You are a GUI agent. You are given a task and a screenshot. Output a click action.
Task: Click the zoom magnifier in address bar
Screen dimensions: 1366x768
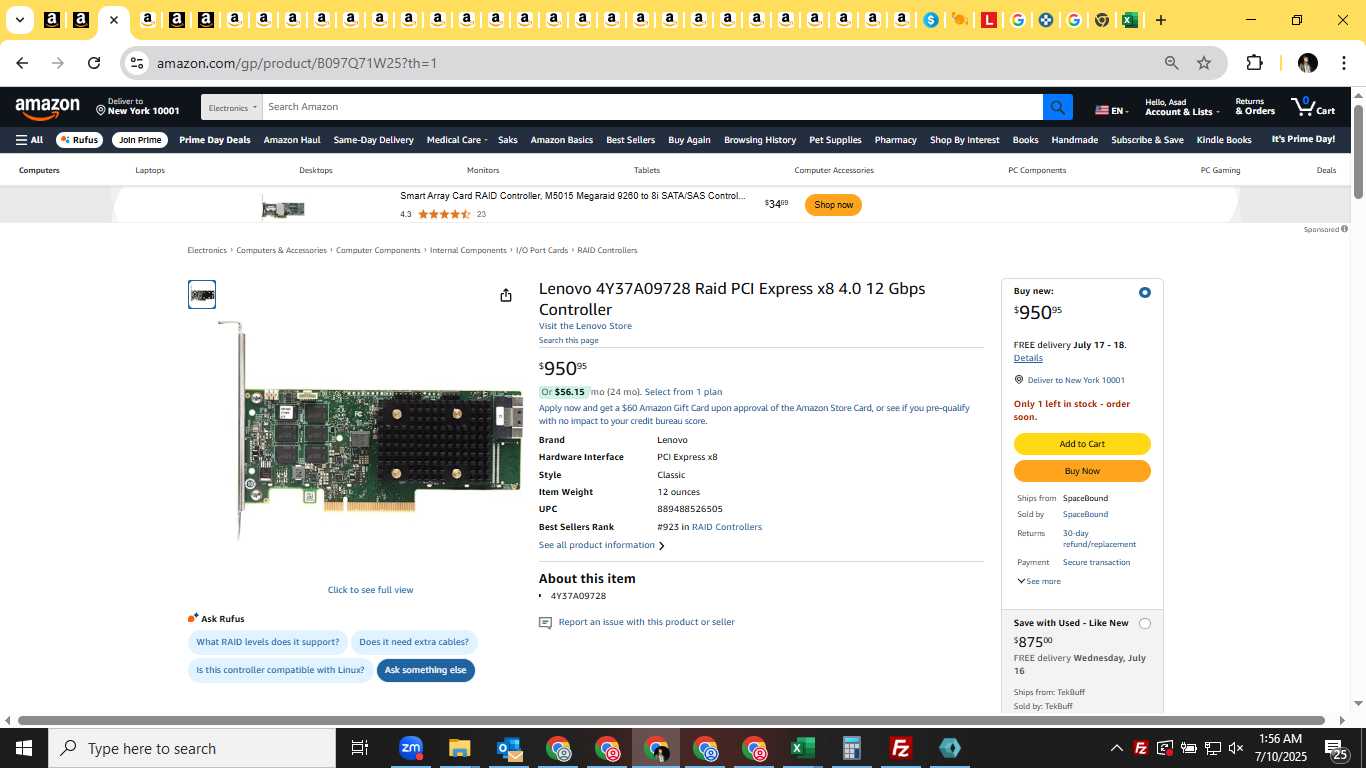pyautogui.click(x=1171, y=63)
